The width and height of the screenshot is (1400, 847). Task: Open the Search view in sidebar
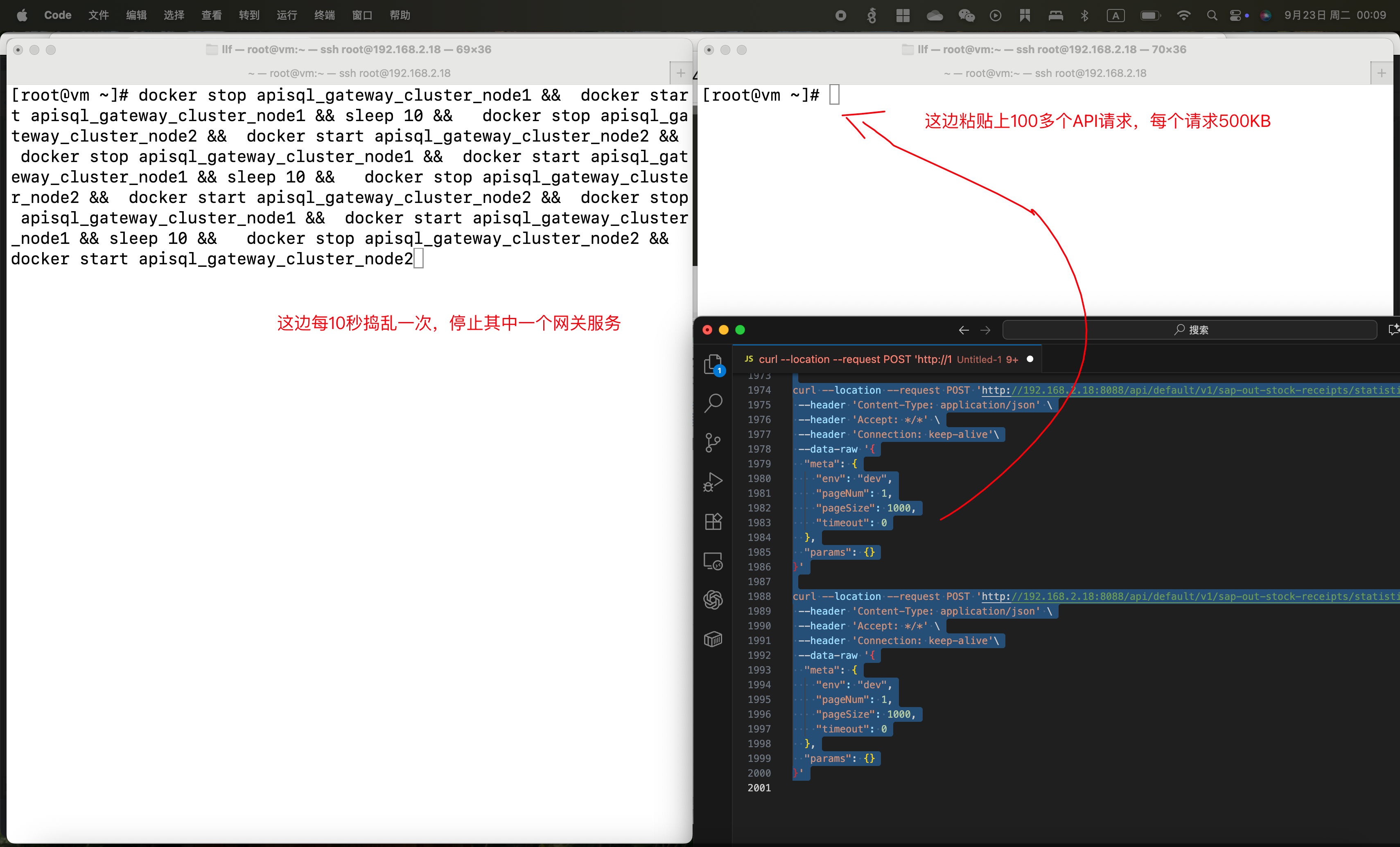[x=713, y=403]
